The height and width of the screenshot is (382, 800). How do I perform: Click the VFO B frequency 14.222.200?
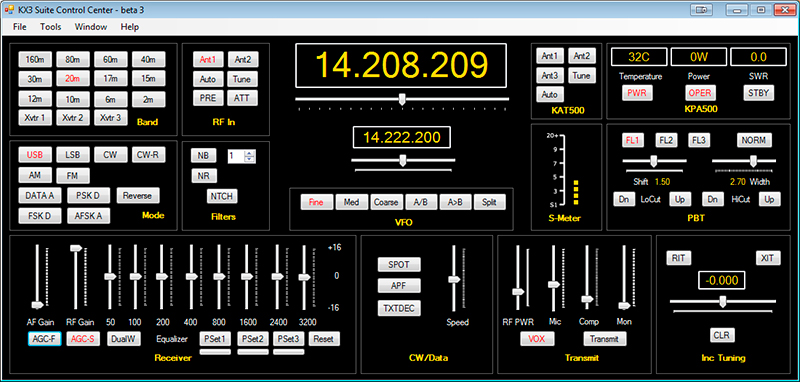(x=402, y=138)
